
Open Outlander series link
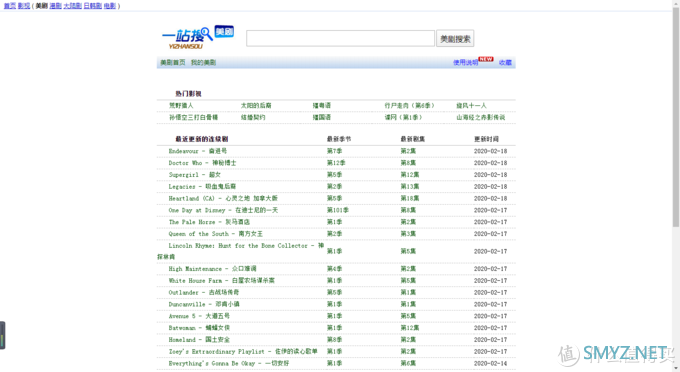point(204,292)
